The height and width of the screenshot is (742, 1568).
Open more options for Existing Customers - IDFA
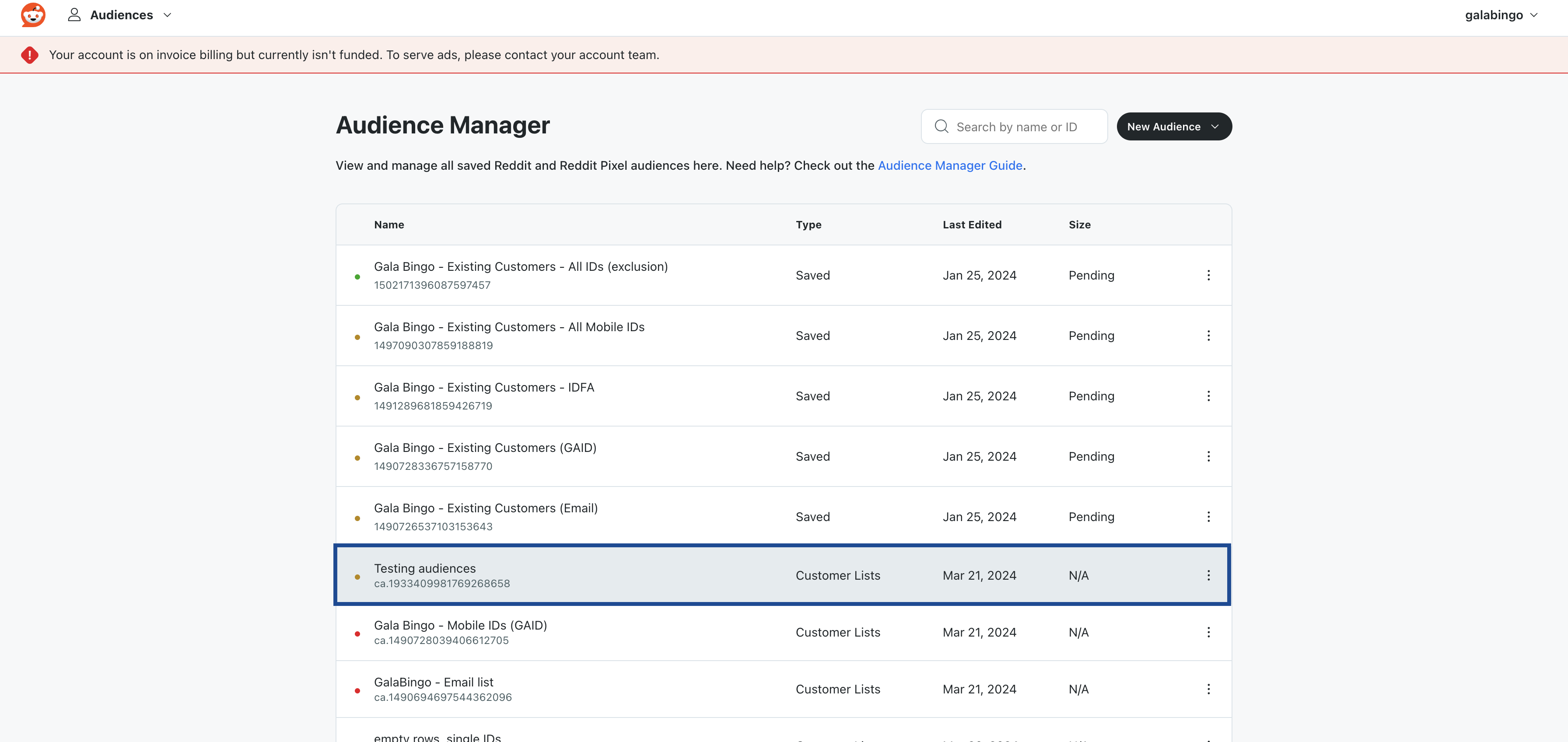click(x=1208, y=395)
